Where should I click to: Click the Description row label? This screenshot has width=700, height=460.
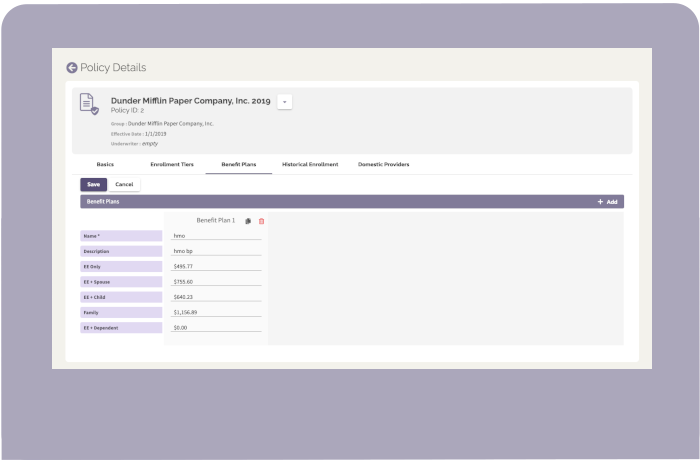tap(121, 251)
